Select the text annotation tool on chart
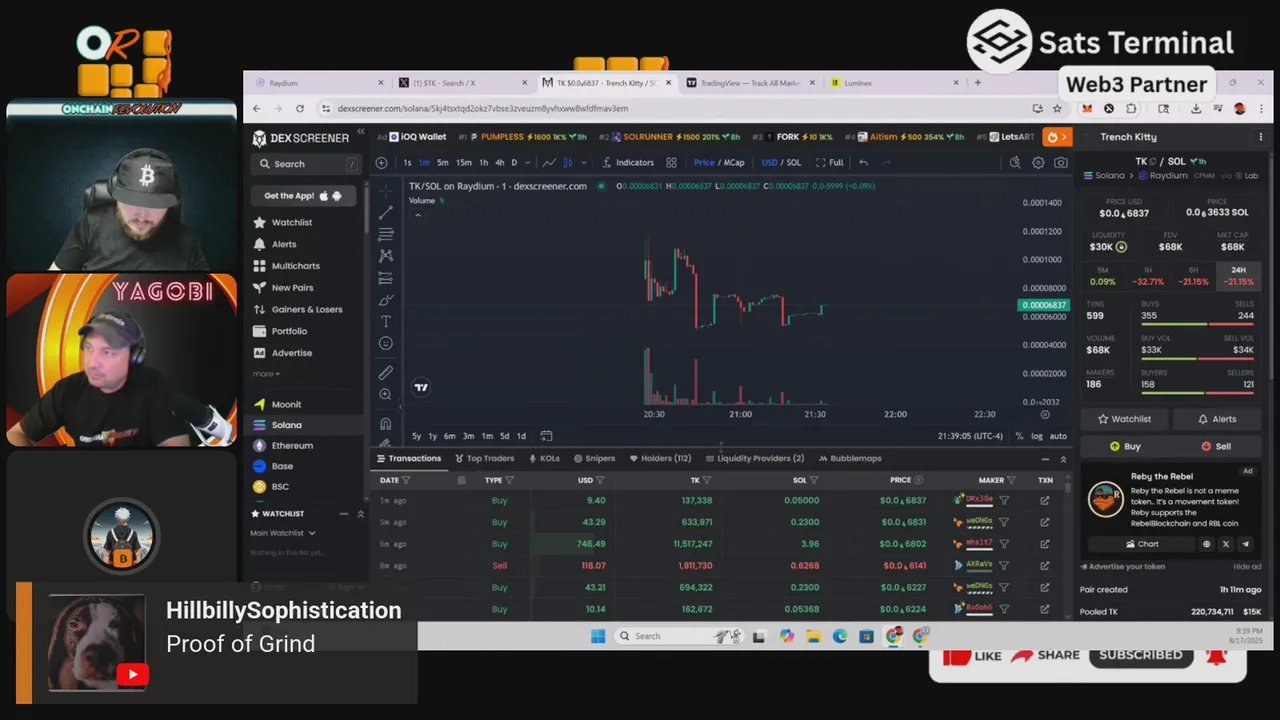The height and width of the screenshot is (720, 1280). (386, 322)
